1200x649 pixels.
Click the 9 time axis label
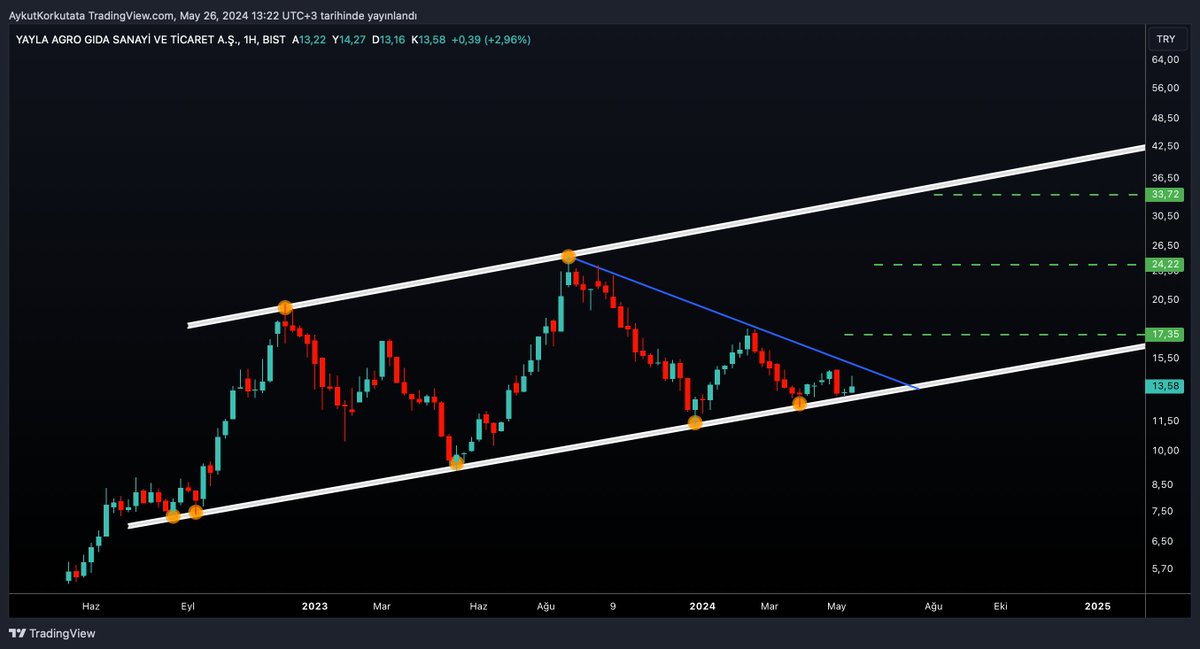click(613, 606)
